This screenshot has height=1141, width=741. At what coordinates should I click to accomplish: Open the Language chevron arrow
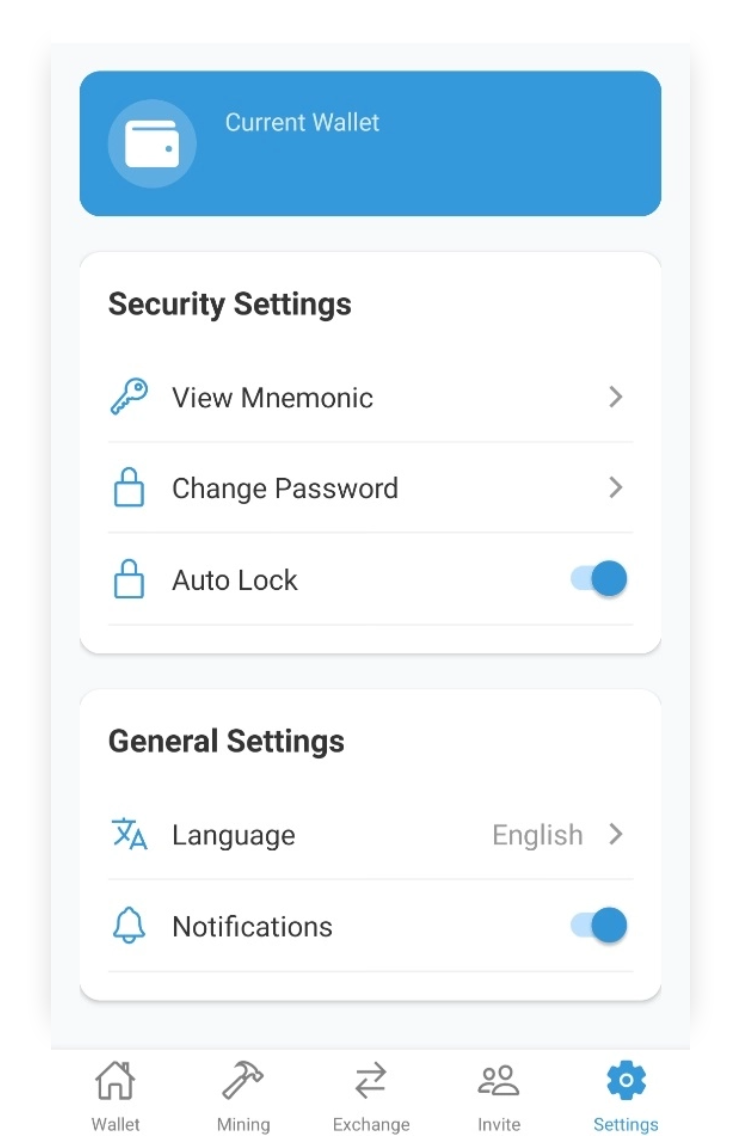pos(616,834)
